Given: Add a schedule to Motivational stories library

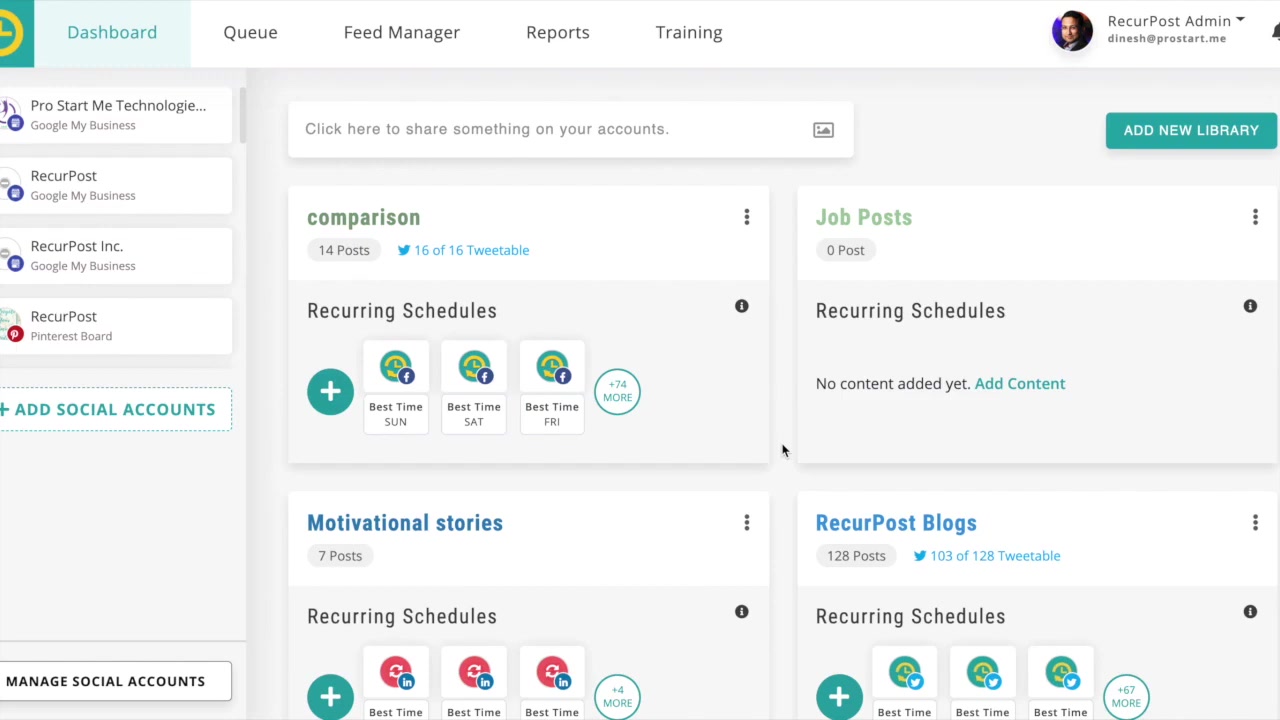Looking at the screenshot, I should coord(330,697).
